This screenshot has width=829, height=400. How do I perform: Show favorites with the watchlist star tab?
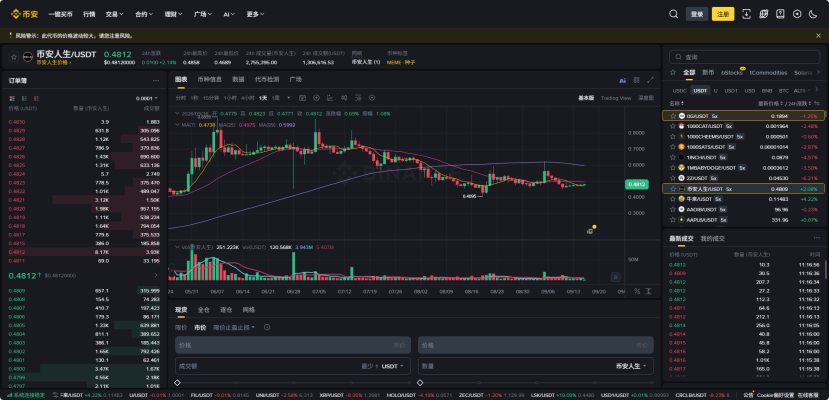coord(673,73)
